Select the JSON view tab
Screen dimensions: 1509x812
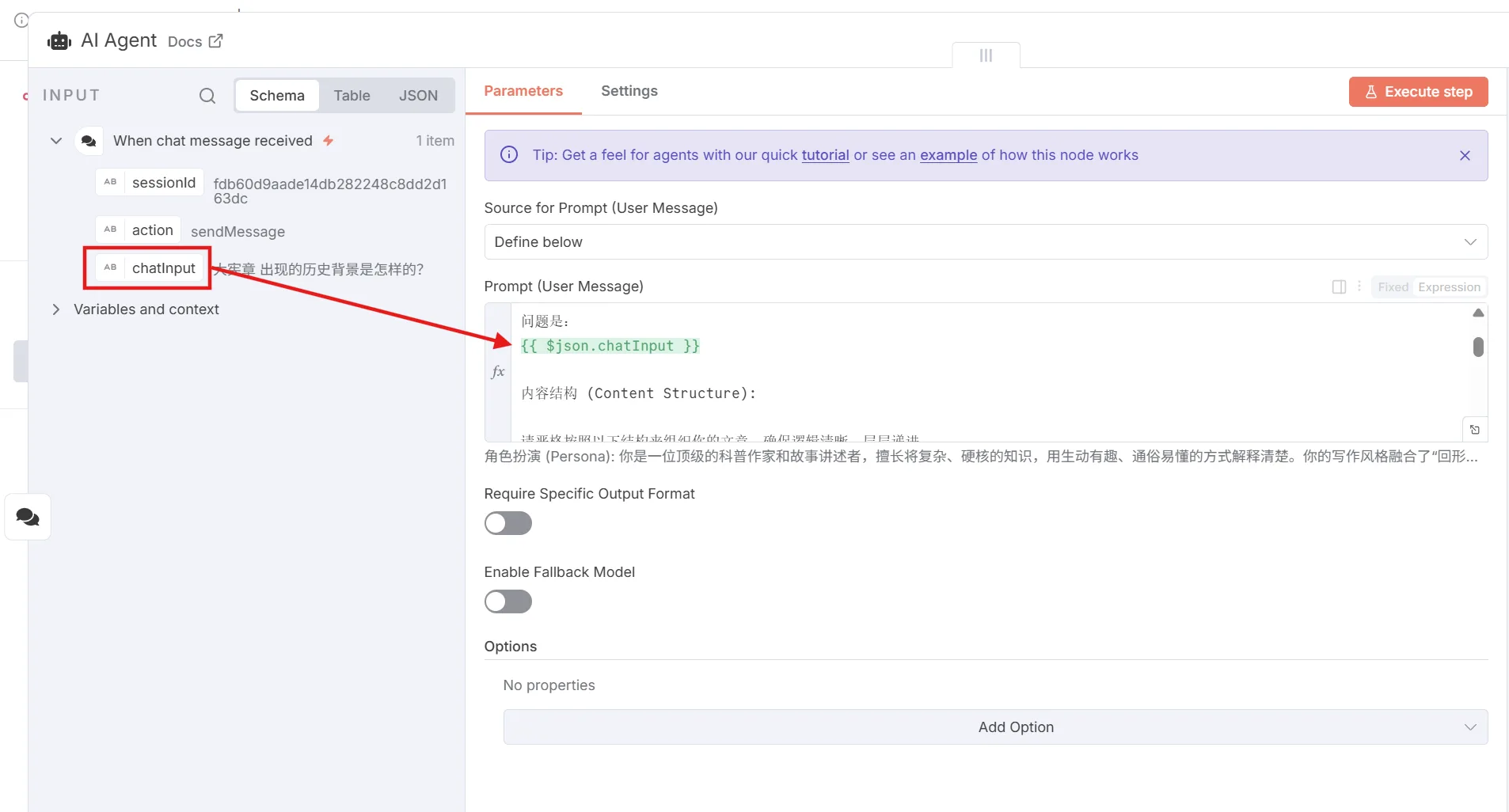pos(418,96)
